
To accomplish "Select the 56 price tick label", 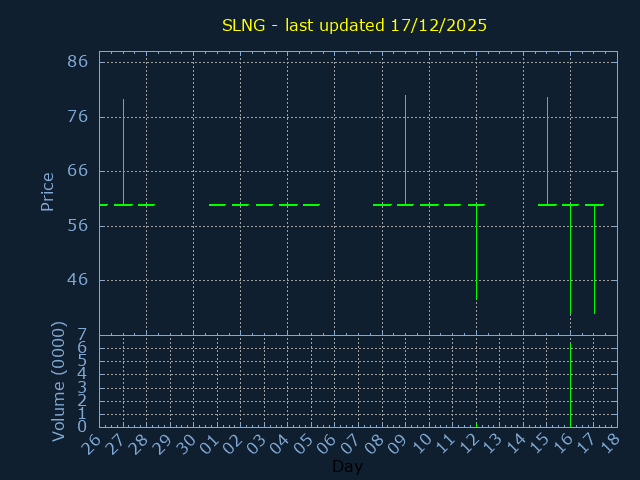I will click(x=77, y=226).
